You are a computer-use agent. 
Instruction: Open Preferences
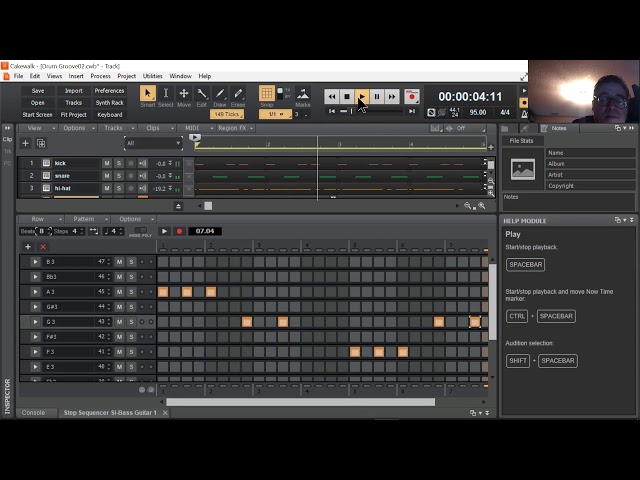click(109, 91)
